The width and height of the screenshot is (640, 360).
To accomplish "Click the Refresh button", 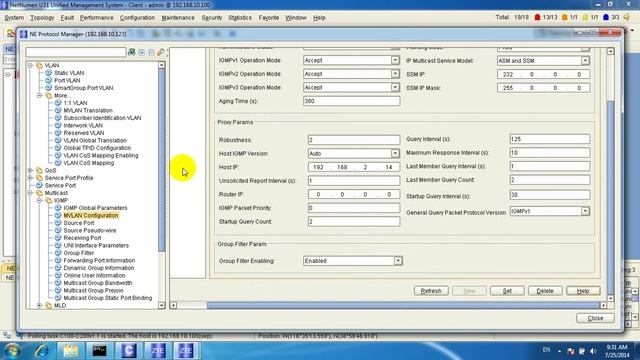I will click(431, 291).
